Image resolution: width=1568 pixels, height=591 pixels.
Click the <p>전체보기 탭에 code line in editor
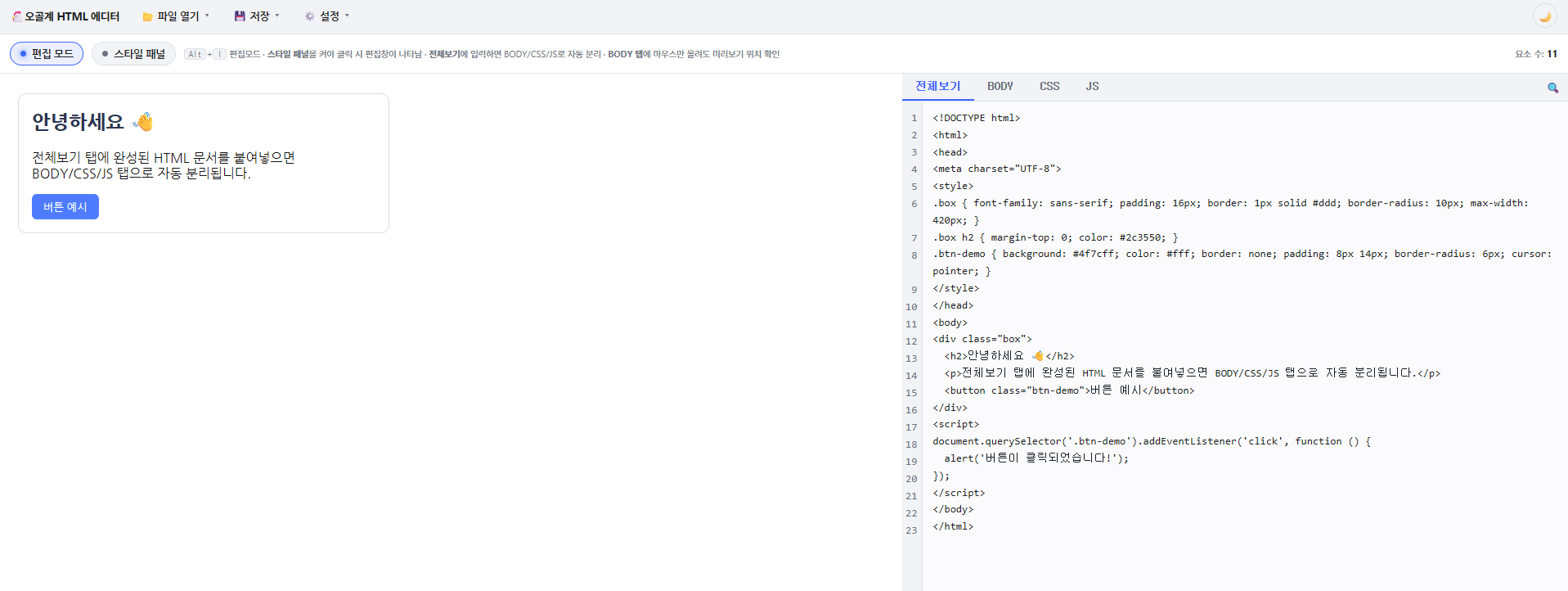[x=1193, y=373]
